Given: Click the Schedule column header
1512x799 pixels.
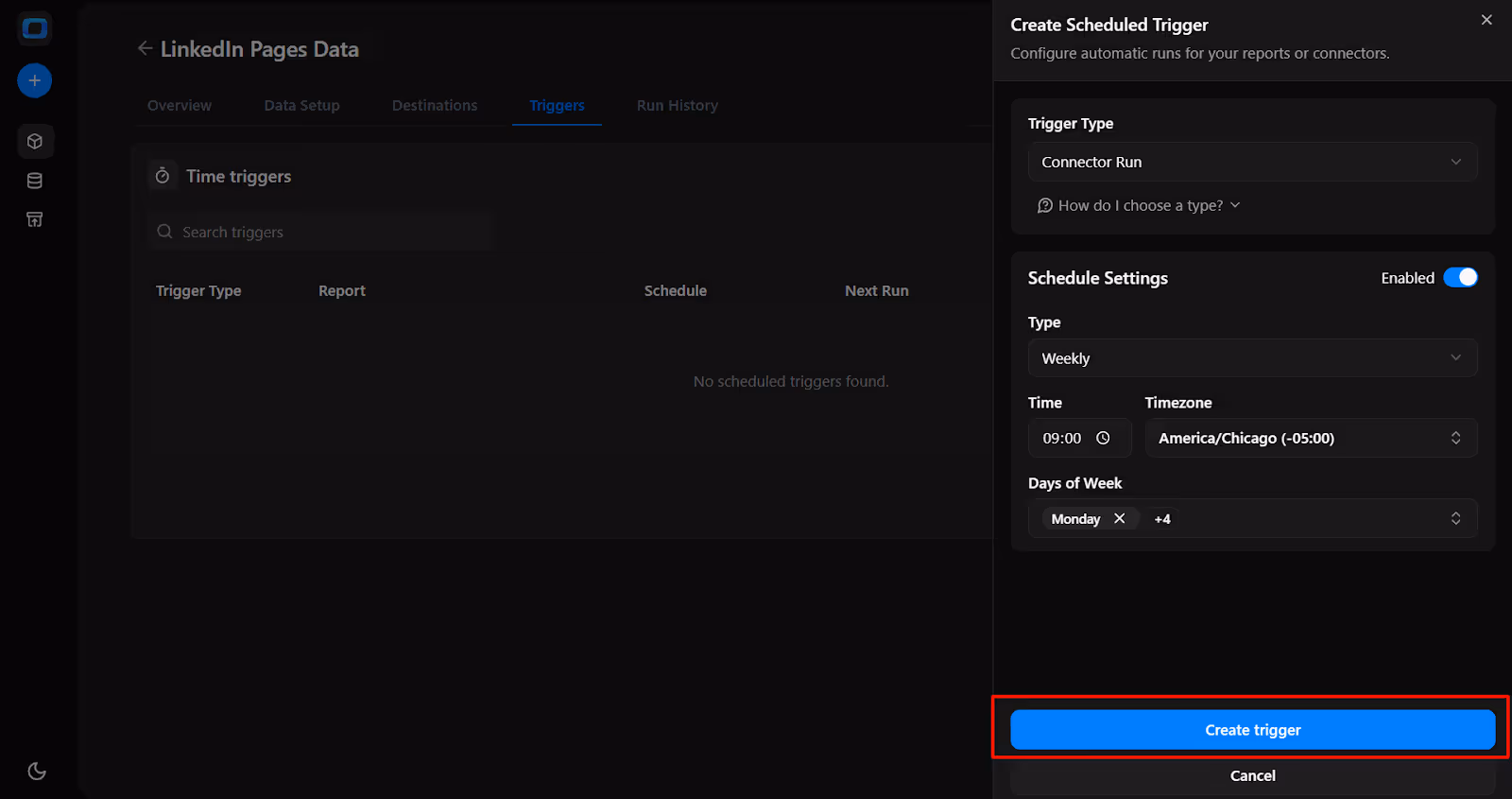Looking at the screenshot, I should [x=676, y=290].
